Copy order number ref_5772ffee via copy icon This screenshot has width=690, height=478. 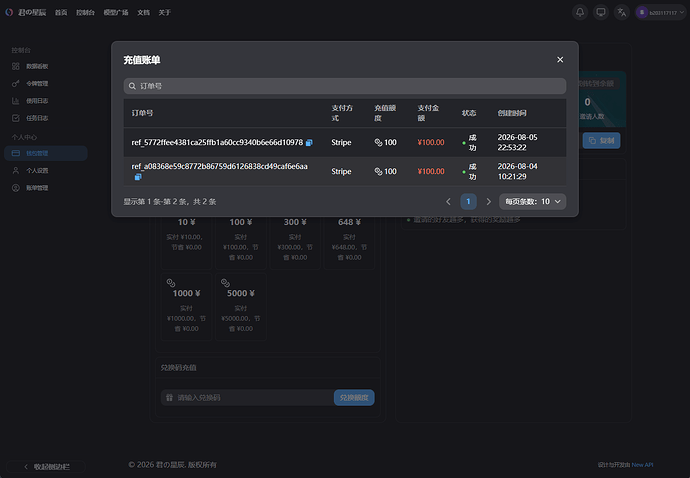click(x=309, y=143)
